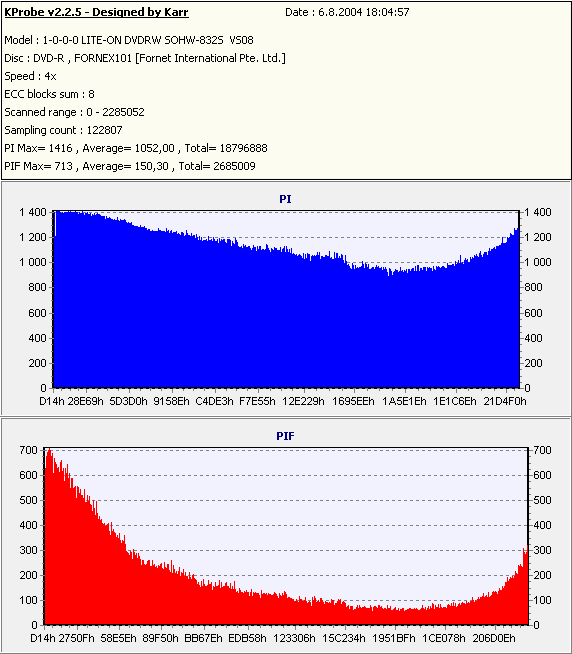Click the '1951BFh' x-axis label

(394, 638)
